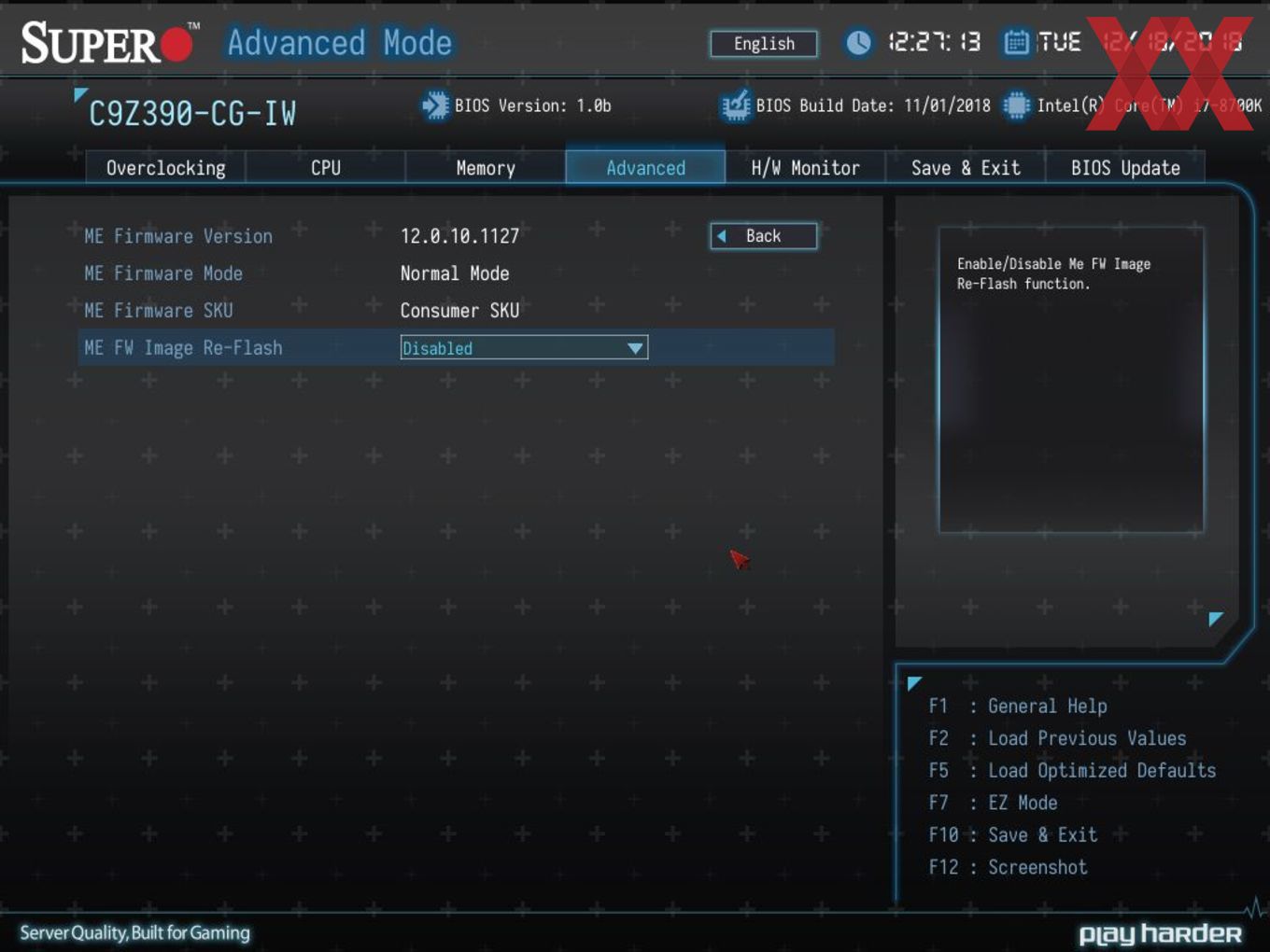The height and width of the screenshot is (952, 1270).
Task: Click the 12:27:13 time display
Action: click(934, 42)
